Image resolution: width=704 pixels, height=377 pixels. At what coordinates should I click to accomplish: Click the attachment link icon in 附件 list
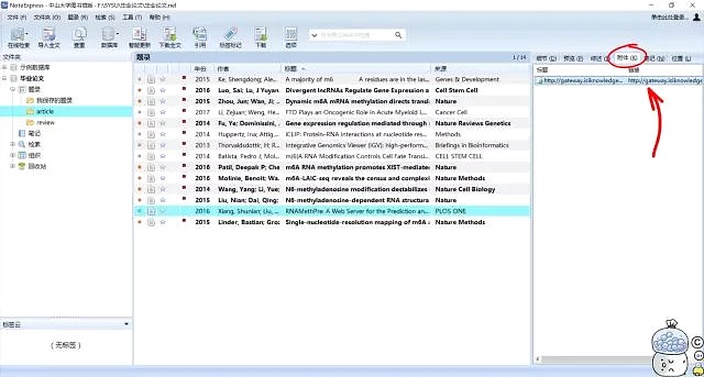pyautogui.click(x=540, y=81)
